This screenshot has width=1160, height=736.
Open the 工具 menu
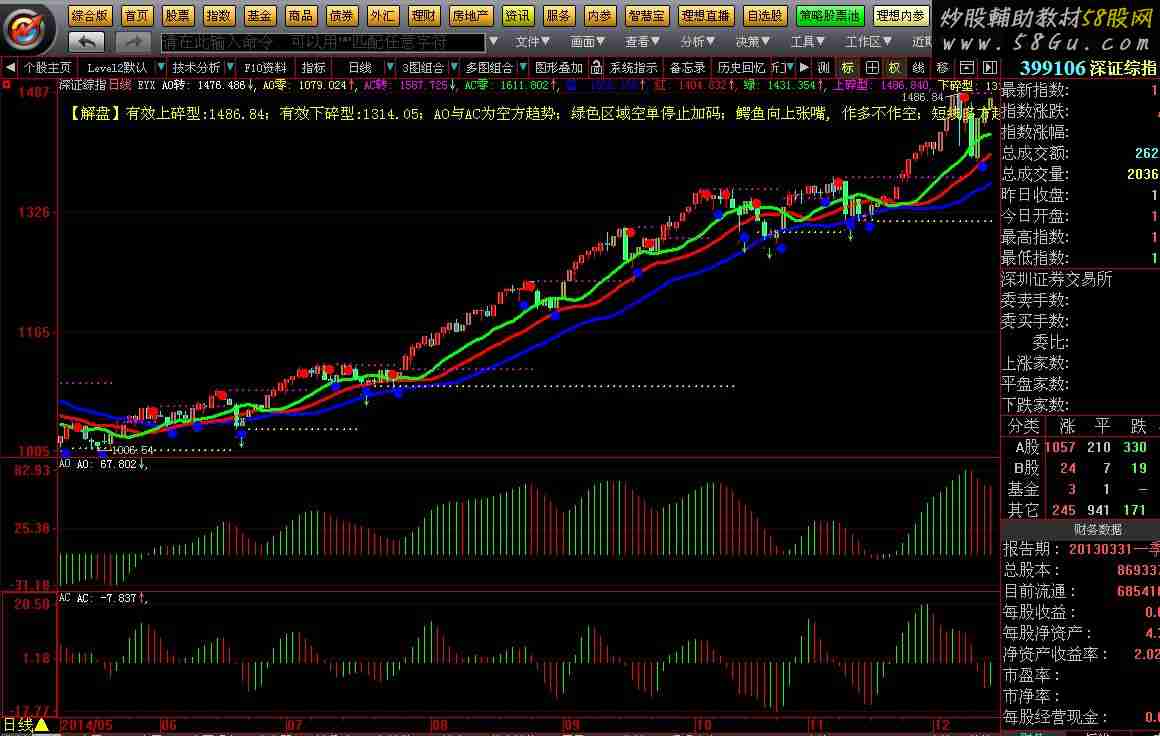pos(807,42)
